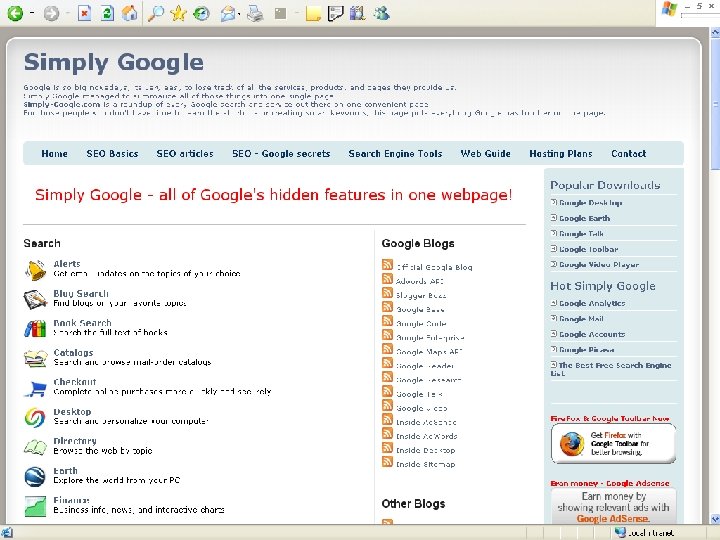Stop page loading with the red X icon
Image resolution: width=720 pixels, height=540 pixels.
pos(84,13)
